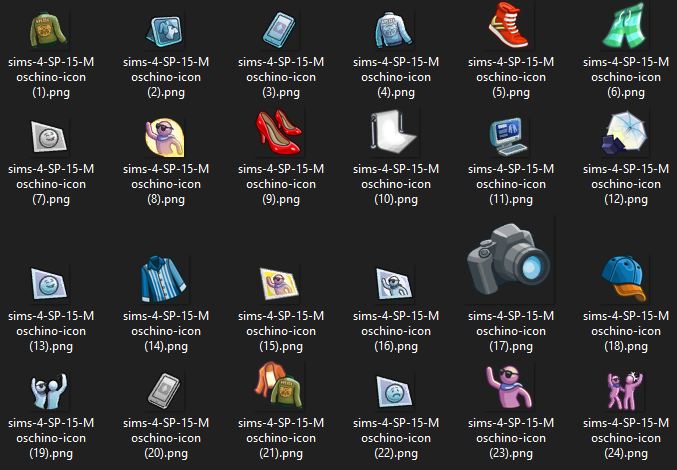Image resolution: width=677 pixels, height=470 pixels.
Task: Click the orange and green jackets icon (21)
Action: tap(279, 385)
